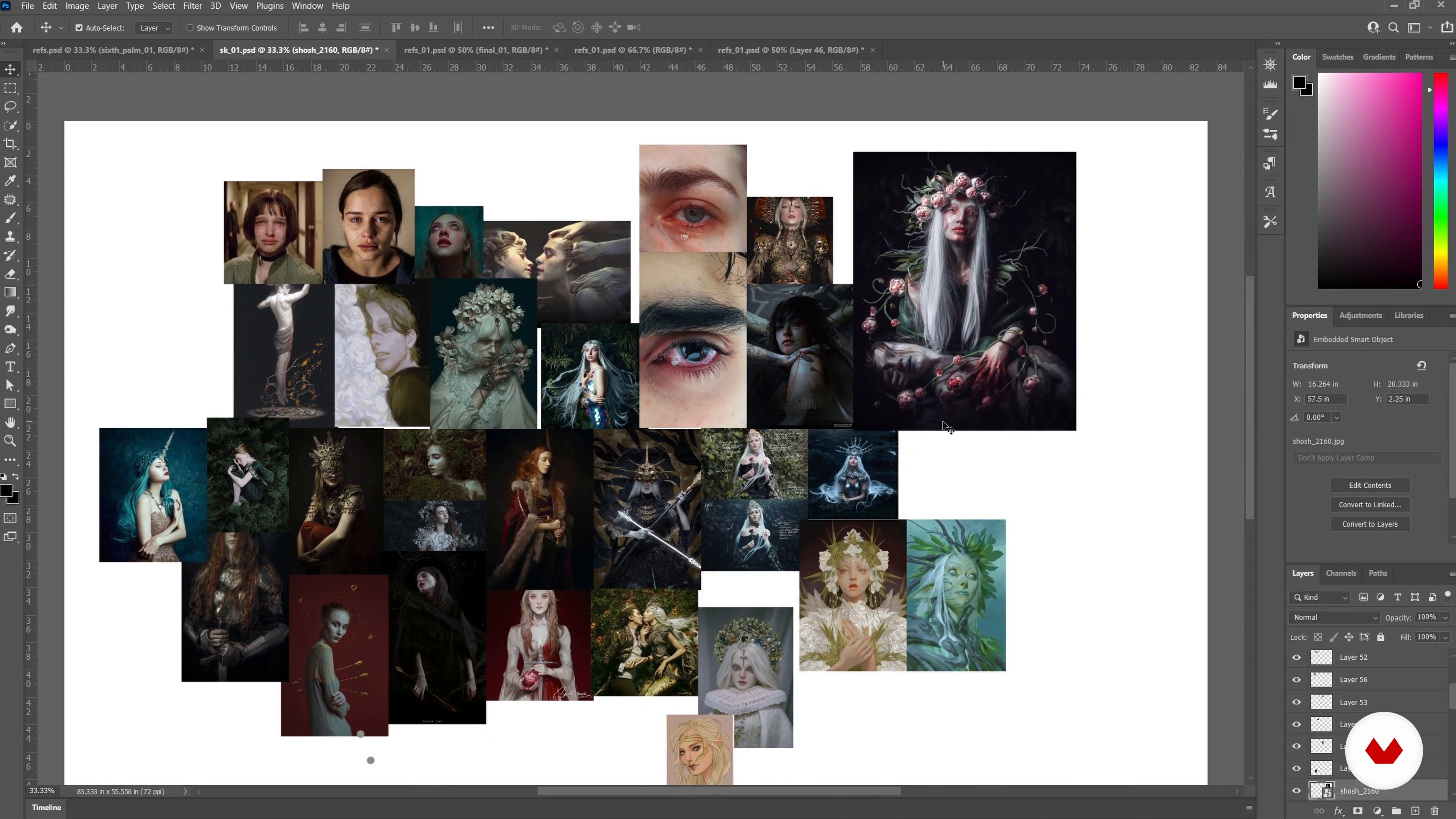Open the search icon in options bar
The image size is (1456, 819).
coord(1393,27)
